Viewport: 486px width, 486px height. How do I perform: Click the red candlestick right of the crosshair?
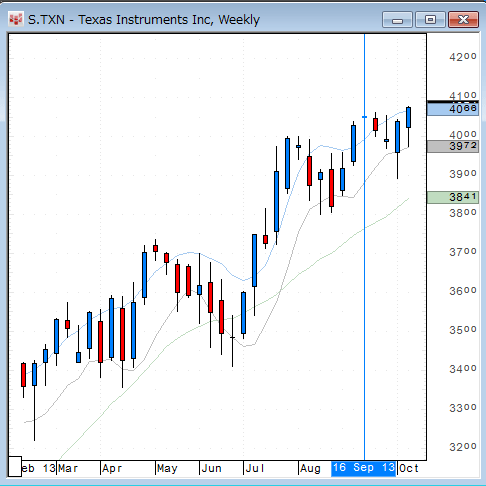375,124
